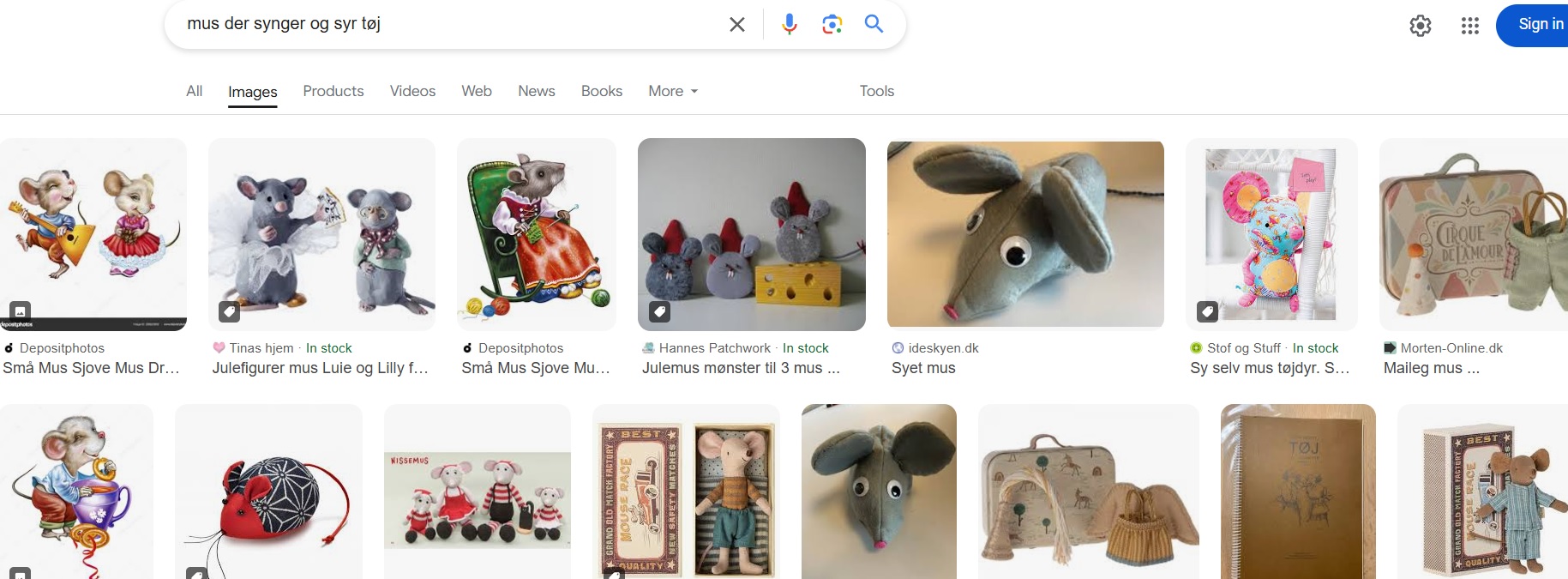This screenshot has height=579, width=1568.
Task: Open the red pincushion mouse thumbnail
Action: tap(268, 492)
